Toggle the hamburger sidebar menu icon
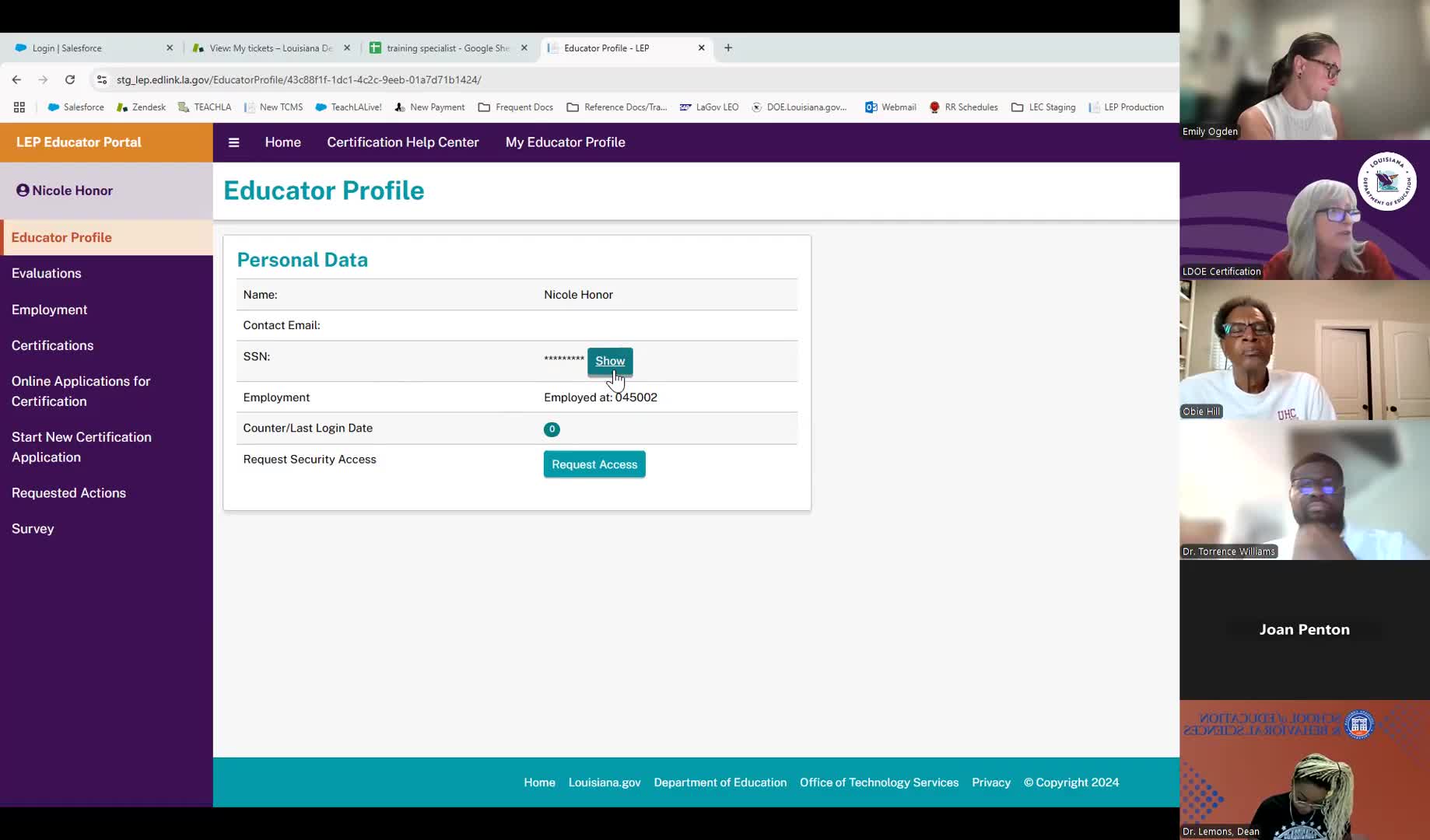Viewport: 1430px width, 840px height. [233, 142]
